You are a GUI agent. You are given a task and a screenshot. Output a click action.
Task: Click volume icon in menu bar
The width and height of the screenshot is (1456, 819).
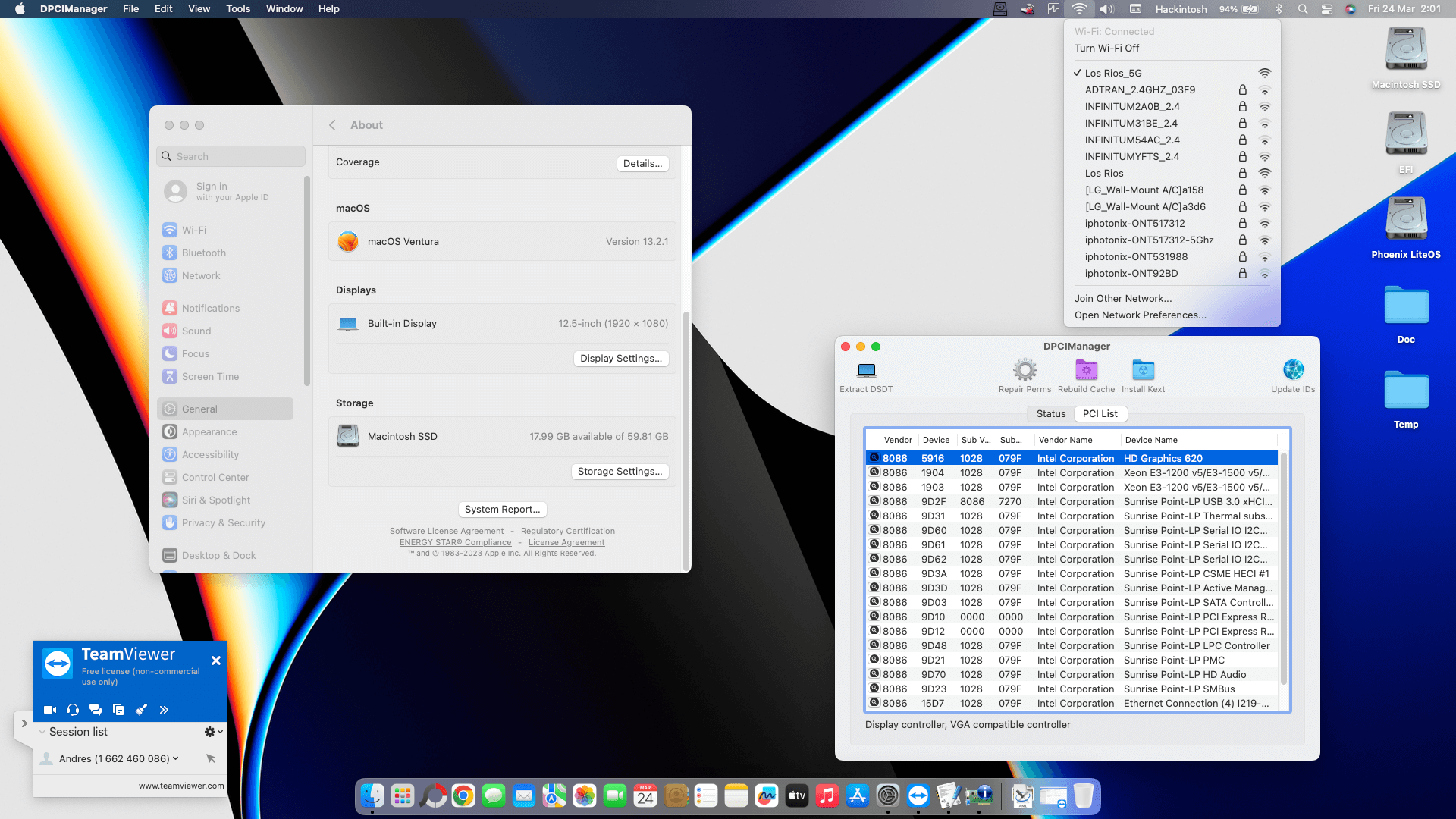point(1107,9)
